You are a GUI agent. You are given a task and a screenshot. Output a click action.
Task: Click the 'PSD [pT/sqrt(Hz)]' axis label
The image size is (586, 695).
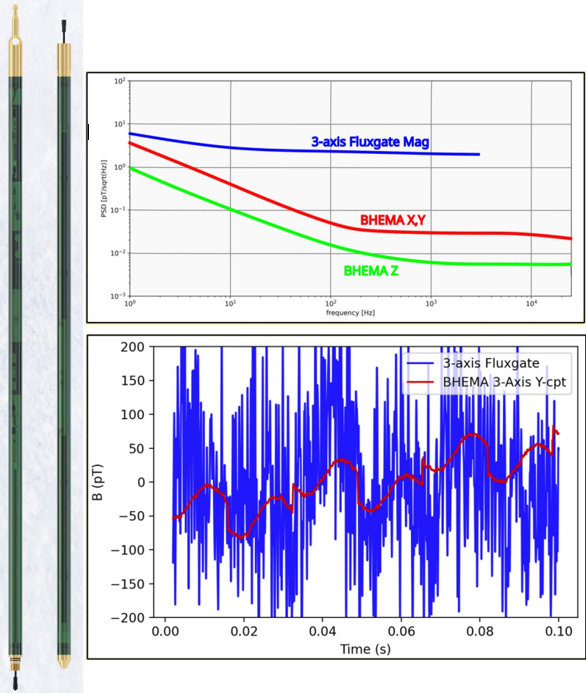104,188
